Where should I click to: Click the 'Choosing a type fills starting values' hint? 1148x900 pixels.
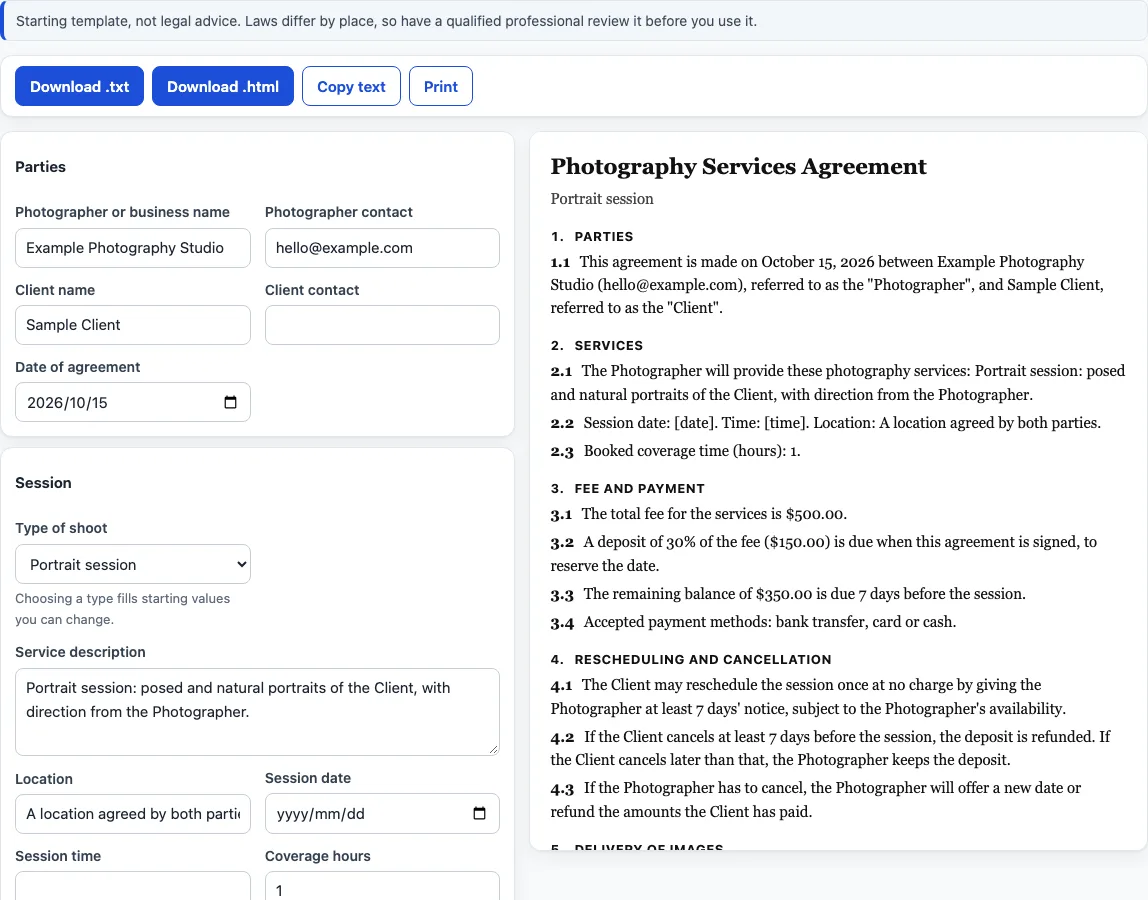(122, 609)
